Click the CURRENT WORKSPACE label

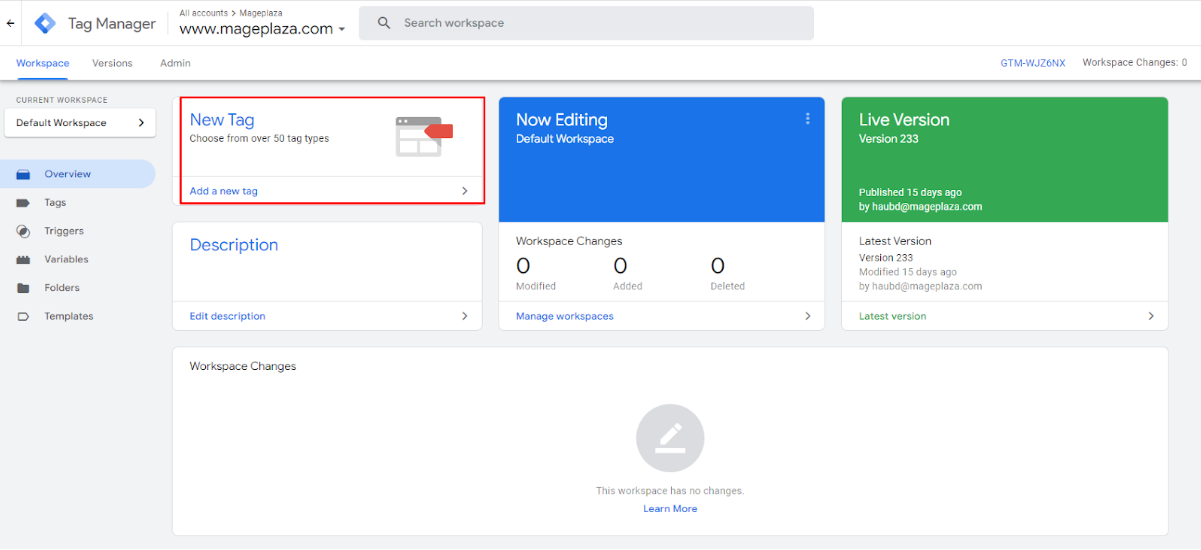62,100
